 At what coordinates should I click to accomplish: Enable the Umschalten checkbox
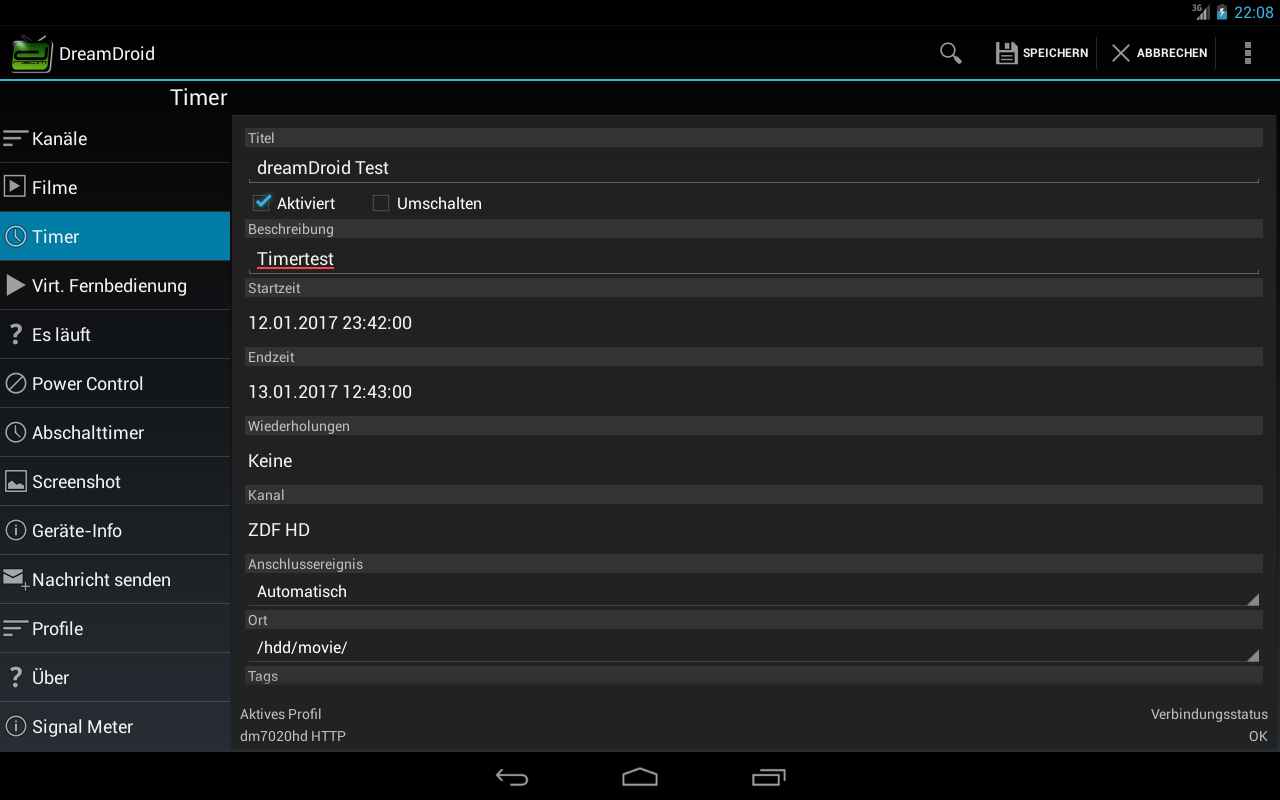(381, 203)
